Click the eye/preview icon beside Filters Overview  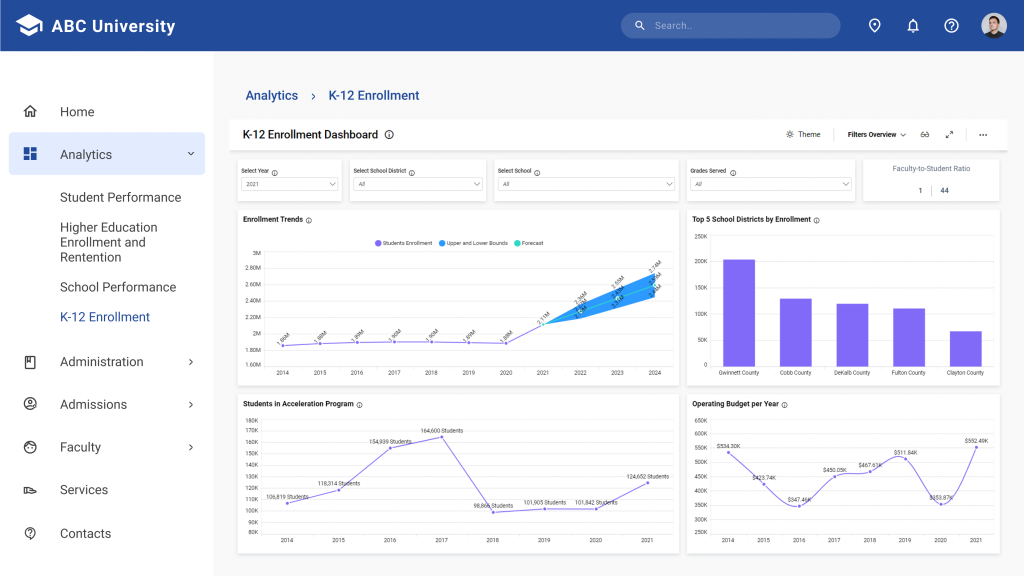coord(925,134)
